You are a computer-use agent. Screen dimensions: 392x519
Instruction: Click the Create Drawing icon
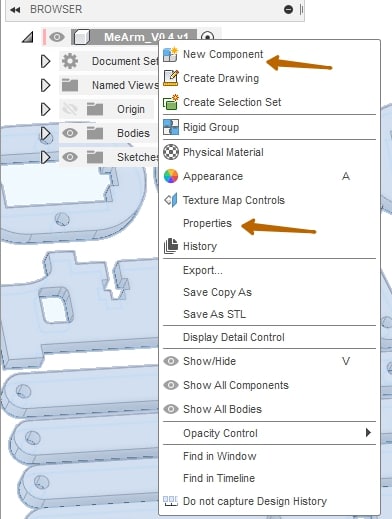[171, 78]
